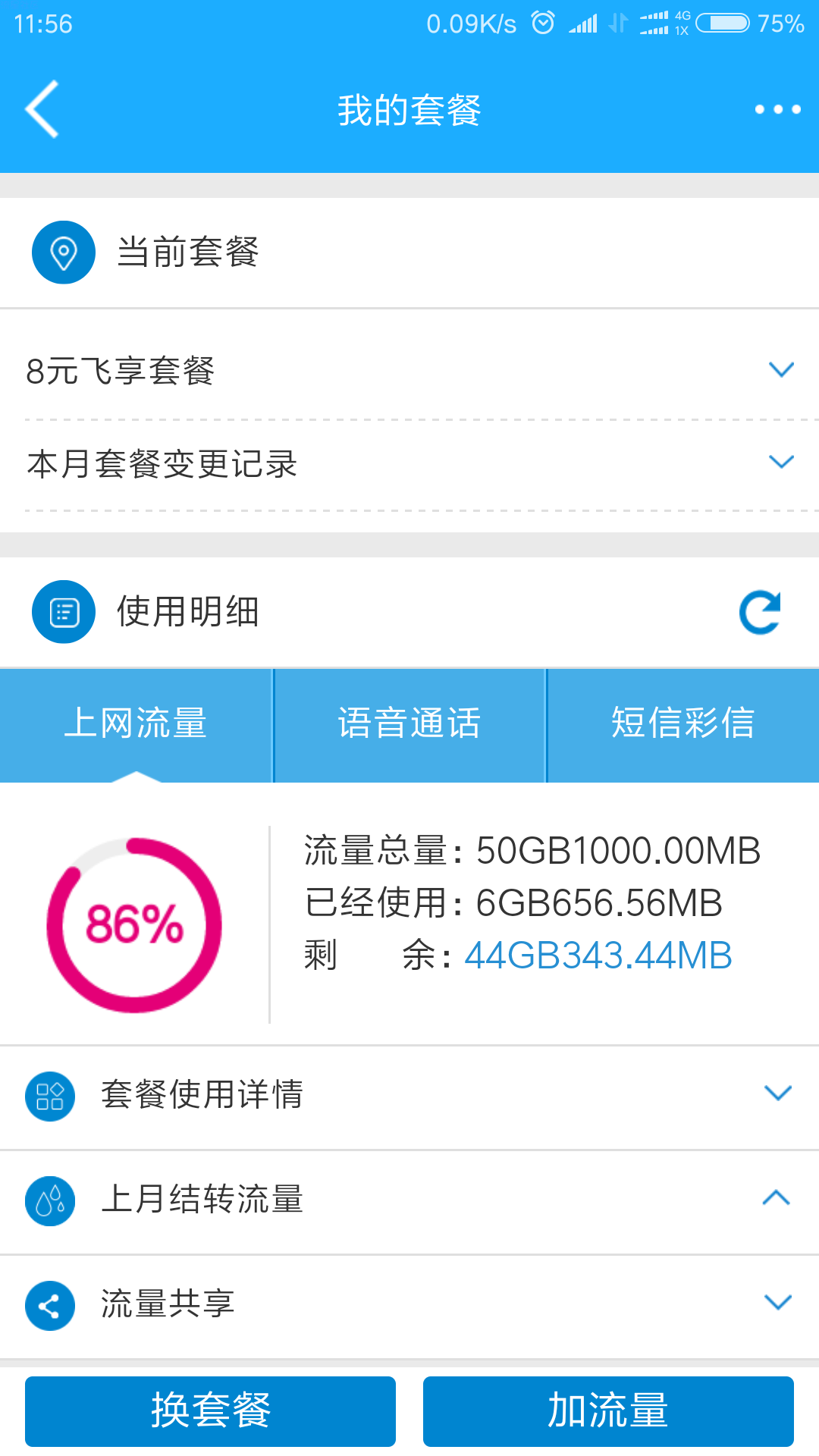Tap the water drops icon beside 上月结转流量

pyautogui.click(x=50, y=1201)
